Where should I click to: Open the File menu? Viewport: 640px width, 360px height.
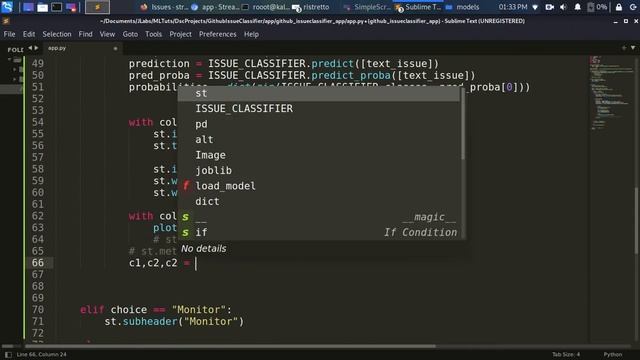click(9, 34)
